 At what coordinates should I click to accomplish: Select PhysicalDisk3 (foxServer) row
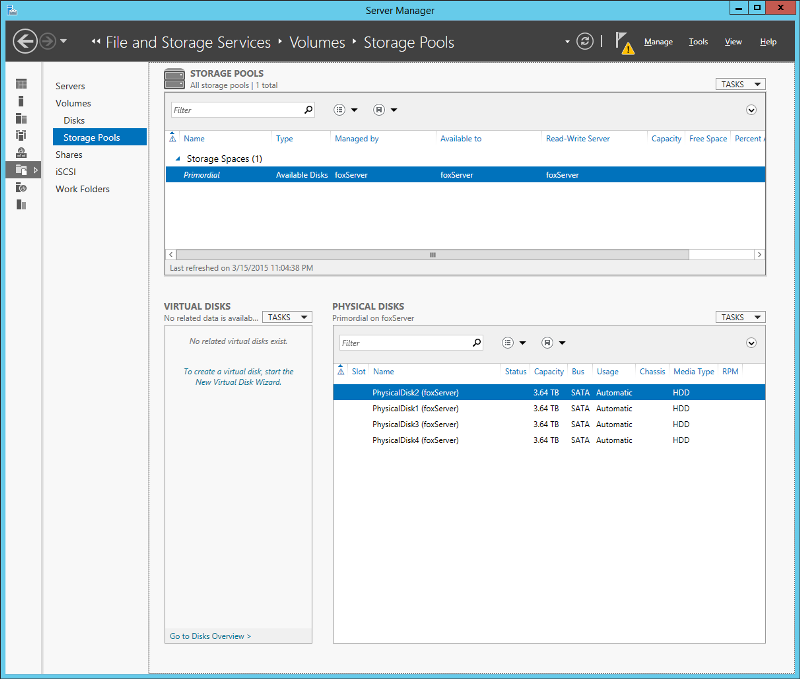(549, 424)
